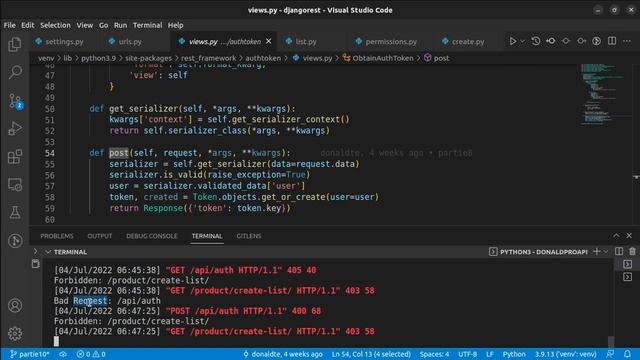Open notifications bell in status bar
This screenshot has width=640, height=360.
tap(627, 354)
